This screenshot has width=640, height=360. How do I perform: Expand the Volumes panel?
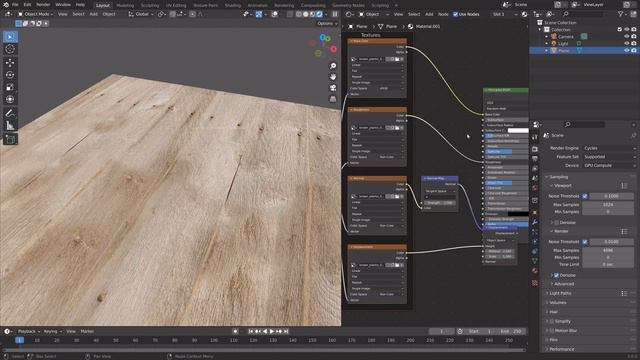(558, 302)
